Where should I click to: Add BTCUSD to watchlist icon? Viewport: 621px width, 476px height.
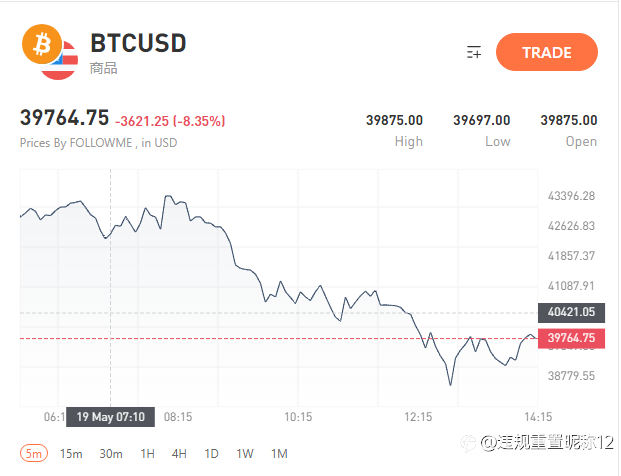pos(474,52)
